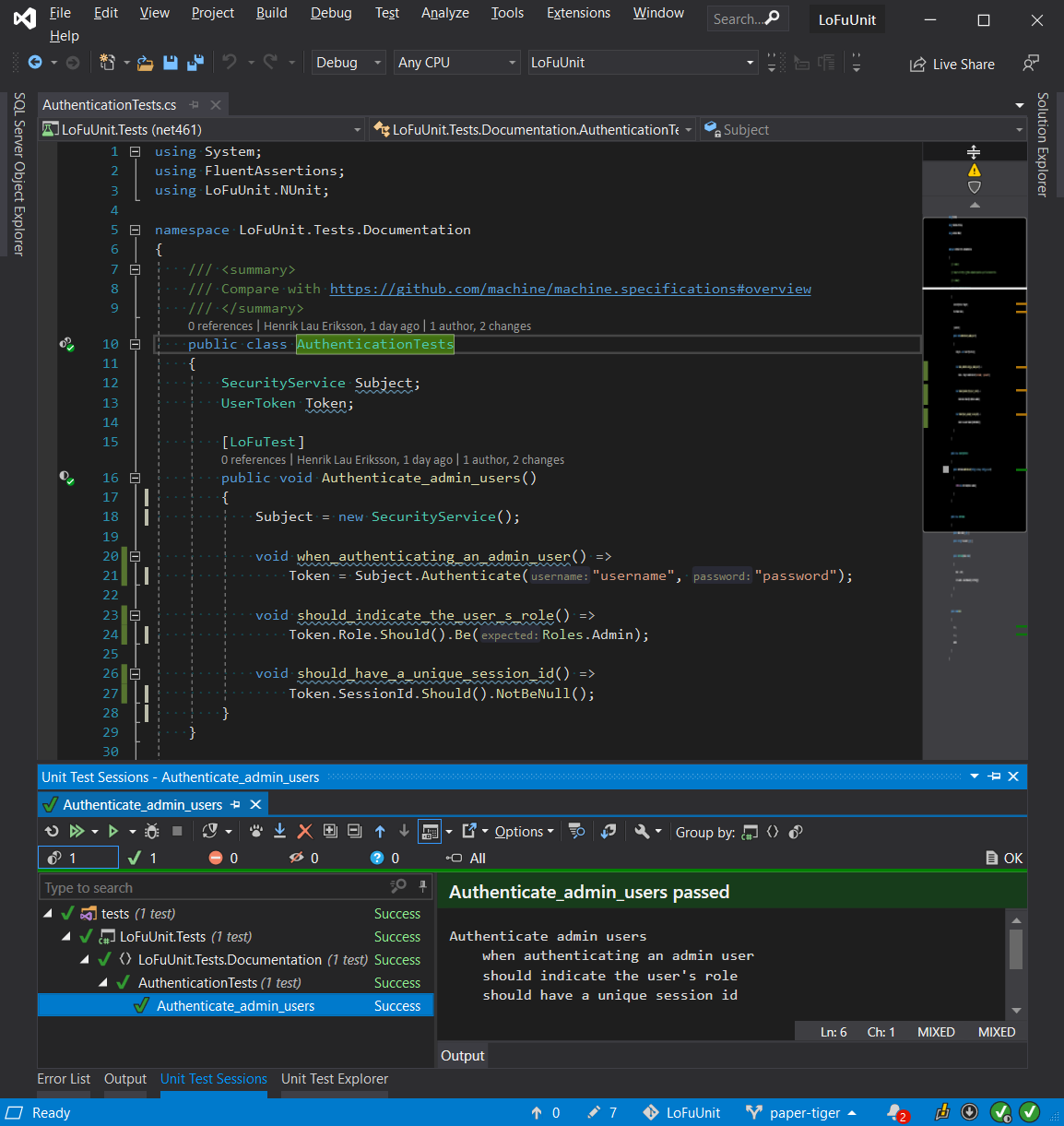The width and height of the screenshot is (1064, 1126).
Task: Collapse the AuthenticationTests tree node
Action: (x=103, y=982)
